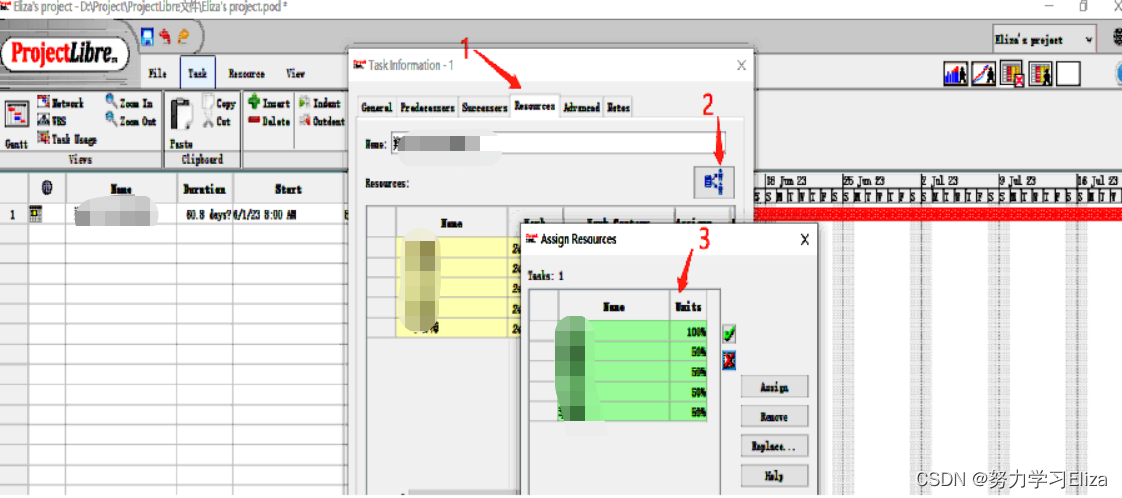Image resolution: width=1122 pixels, height=498 pixels.
Task: Open the Gantt view
Action: [x=16, y=123]
